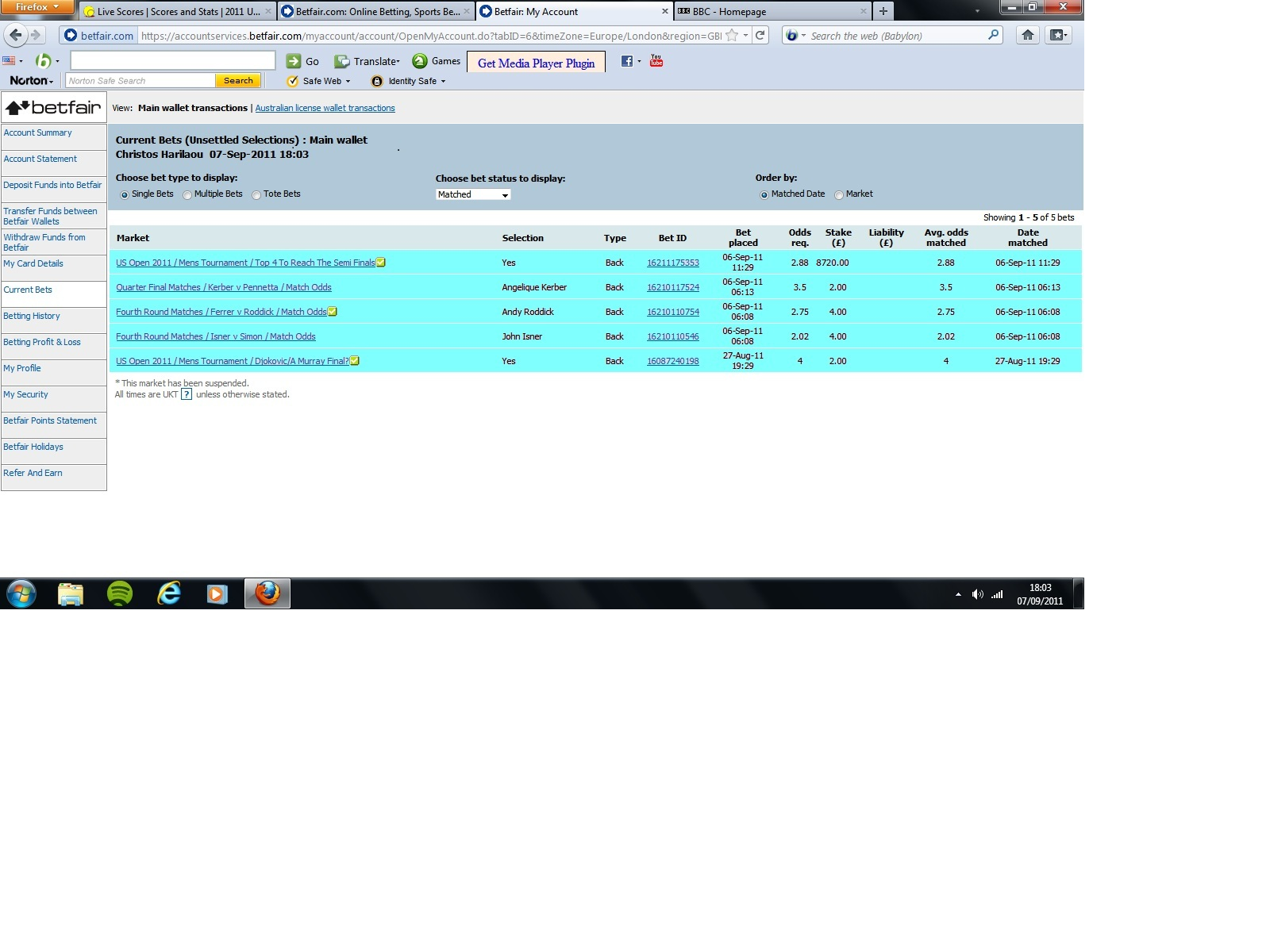This screenshot has width=1270, height=952.
Task: Open Kerber v Pennetta Match Odds market link
Action: click(x=224, y=287)
